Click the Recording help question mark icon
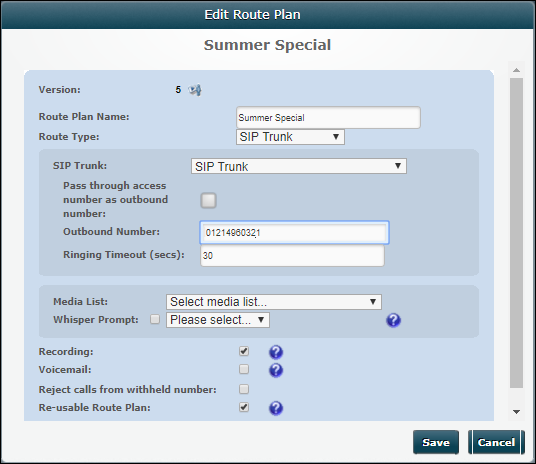The width and height of the screenshot is (536, 464). click(x=276, y=352)
